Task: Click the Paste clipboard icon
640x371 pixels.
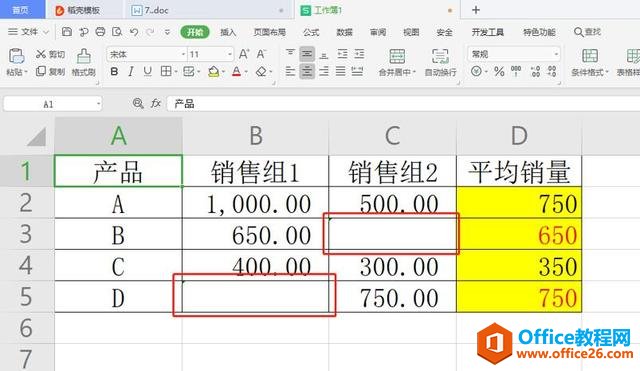Action: (16, 56)
